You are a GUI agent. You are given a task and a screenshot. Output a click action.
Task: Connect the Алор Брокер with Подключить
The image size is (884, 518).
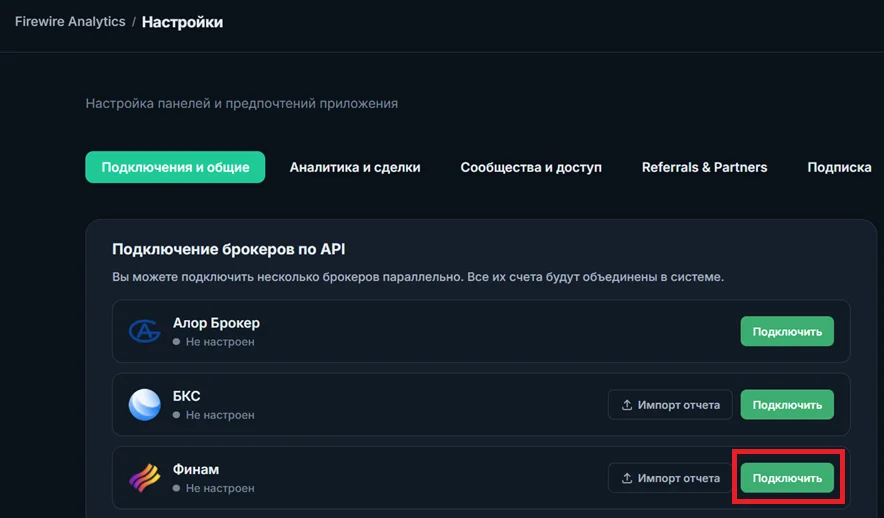click(787, 331)
